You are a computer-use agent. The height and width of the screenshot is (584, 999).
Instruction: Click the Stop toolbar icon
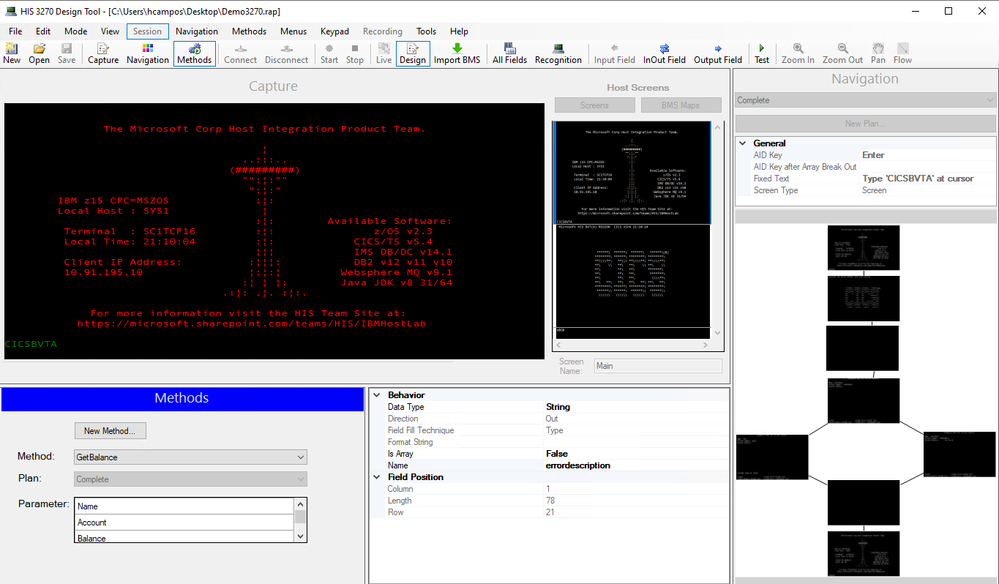point(355,53)
